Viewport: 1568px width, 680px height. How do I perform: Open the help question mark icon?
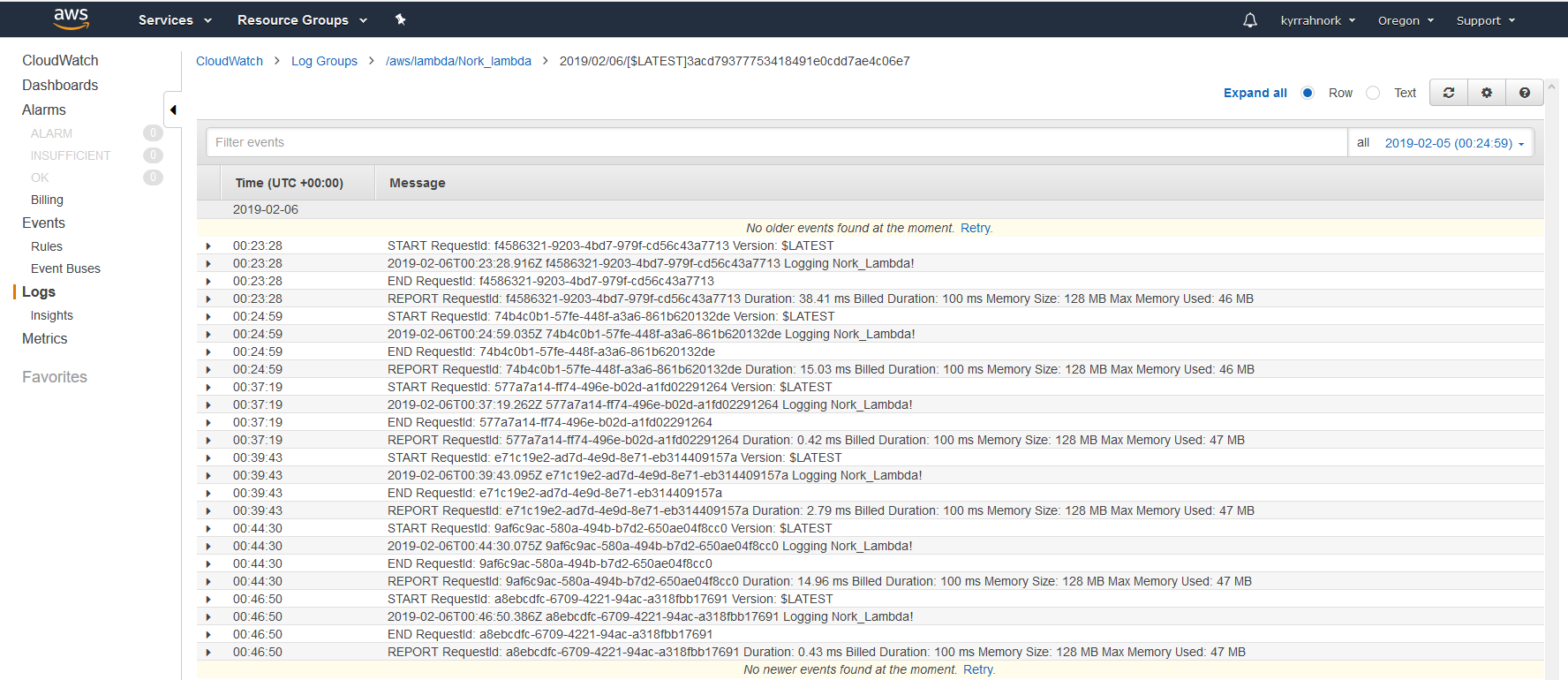point(1525,93)
